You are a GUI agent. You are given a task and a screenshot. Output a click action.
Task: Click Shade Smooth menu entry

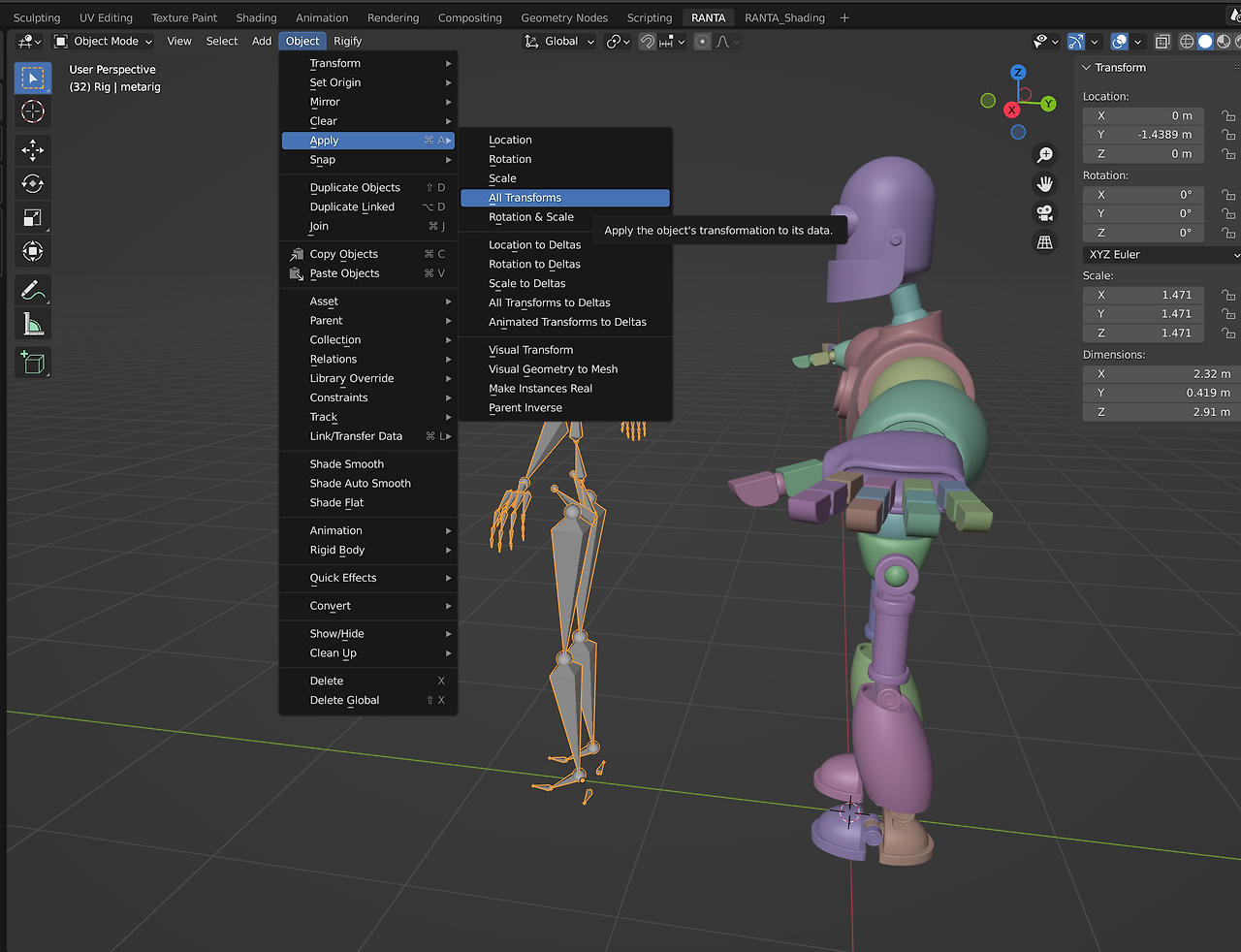[347, 464]
